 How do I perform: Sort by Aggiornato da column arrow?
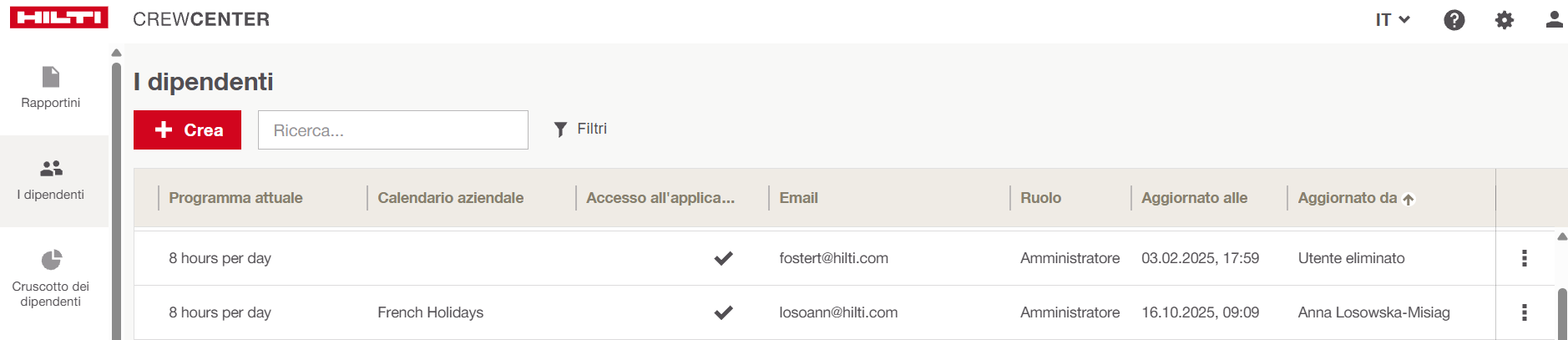click(x=1409, y=200)
